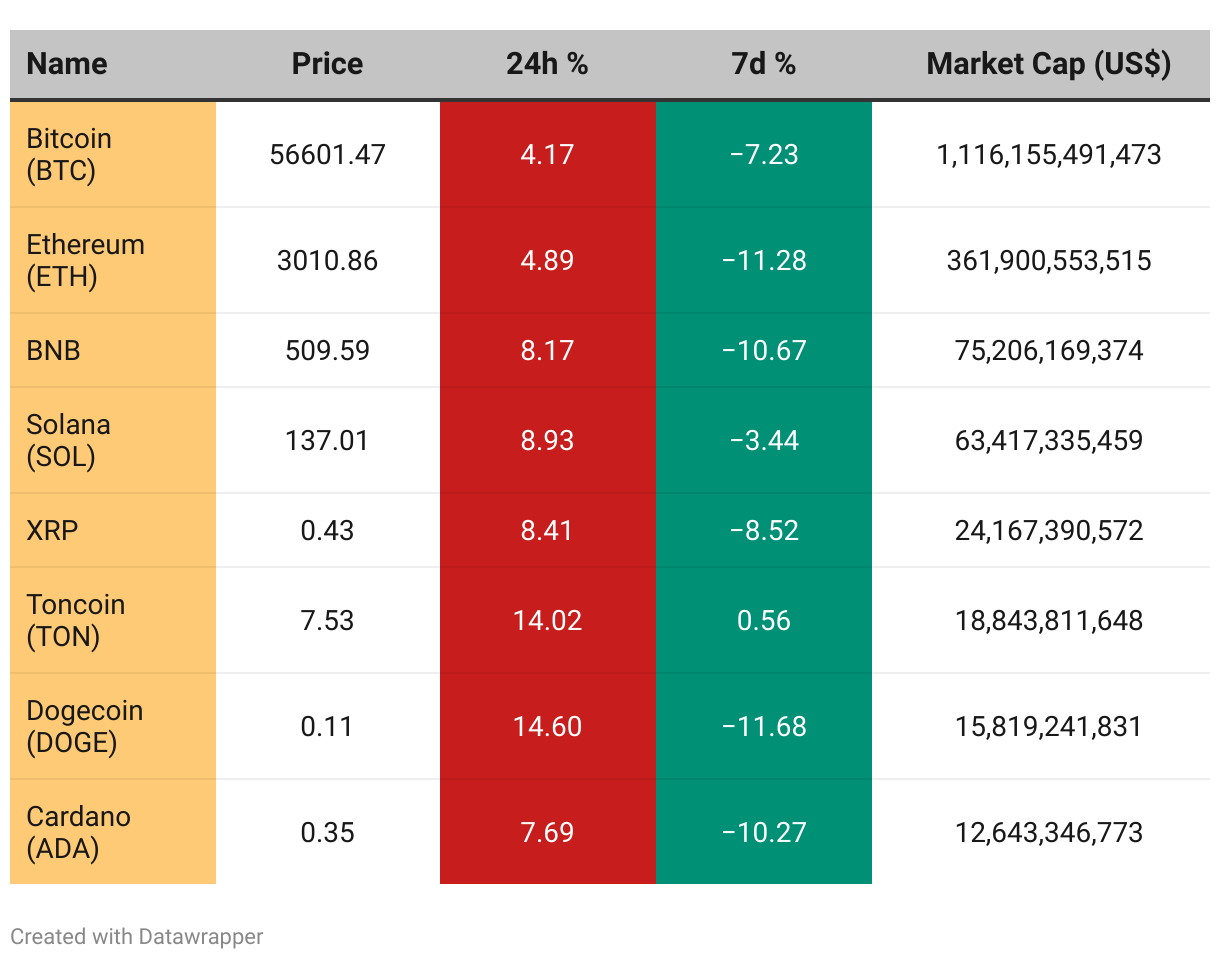Viewport: 1220px width, 960px height.
Task: Select the XRP name cell
Action: [x=52, y=530]
